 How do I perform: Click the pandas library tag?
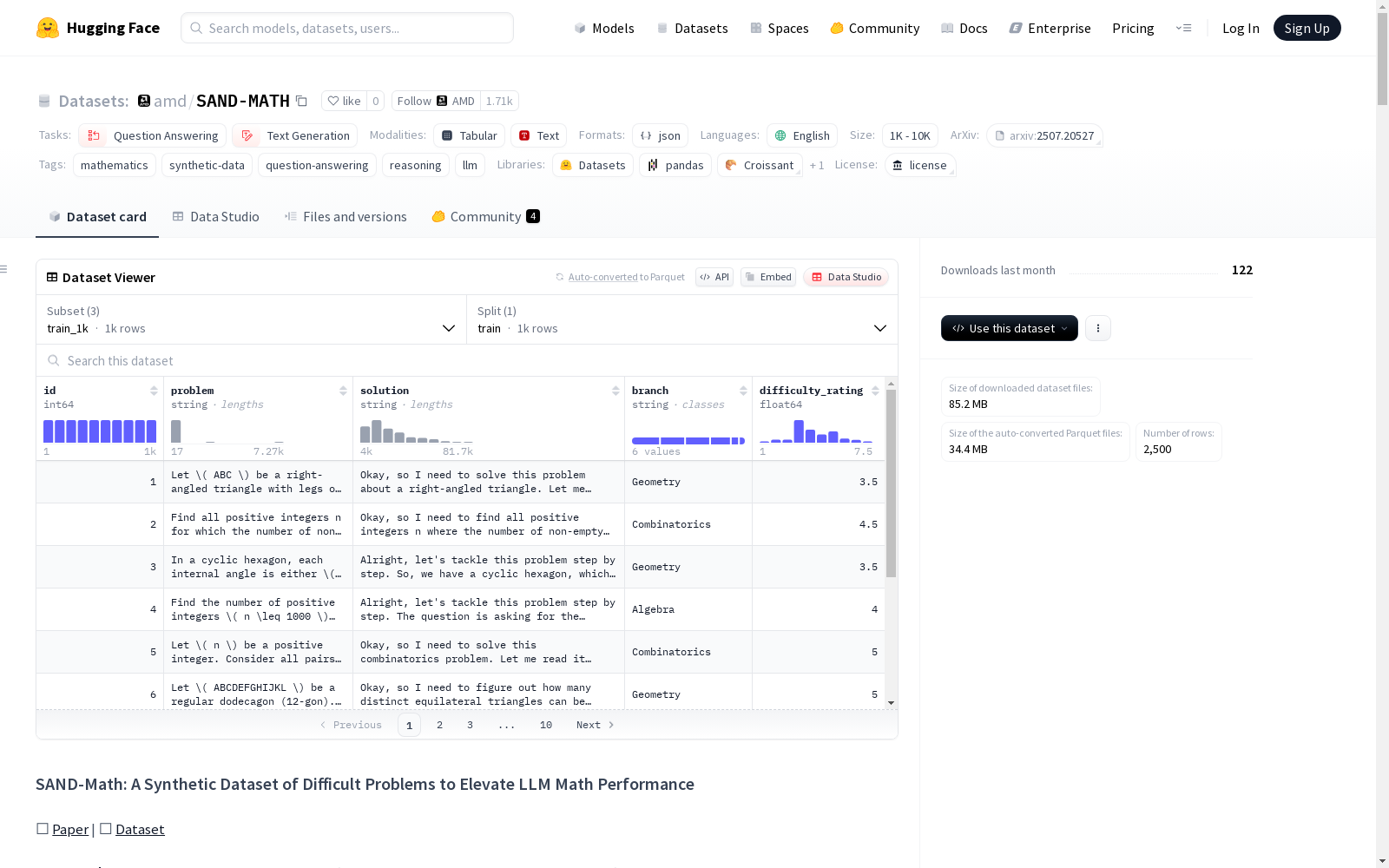675,165
